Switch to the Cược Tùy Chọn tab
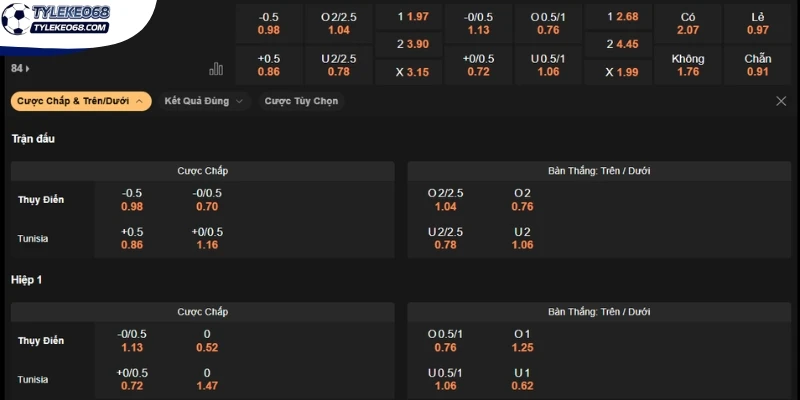 coord(301,101)
